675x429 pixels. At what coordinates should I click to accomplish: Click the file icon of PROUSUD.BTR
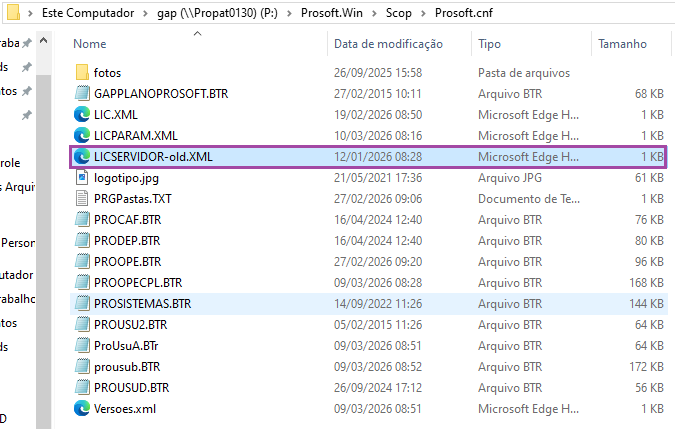point(82,388)
